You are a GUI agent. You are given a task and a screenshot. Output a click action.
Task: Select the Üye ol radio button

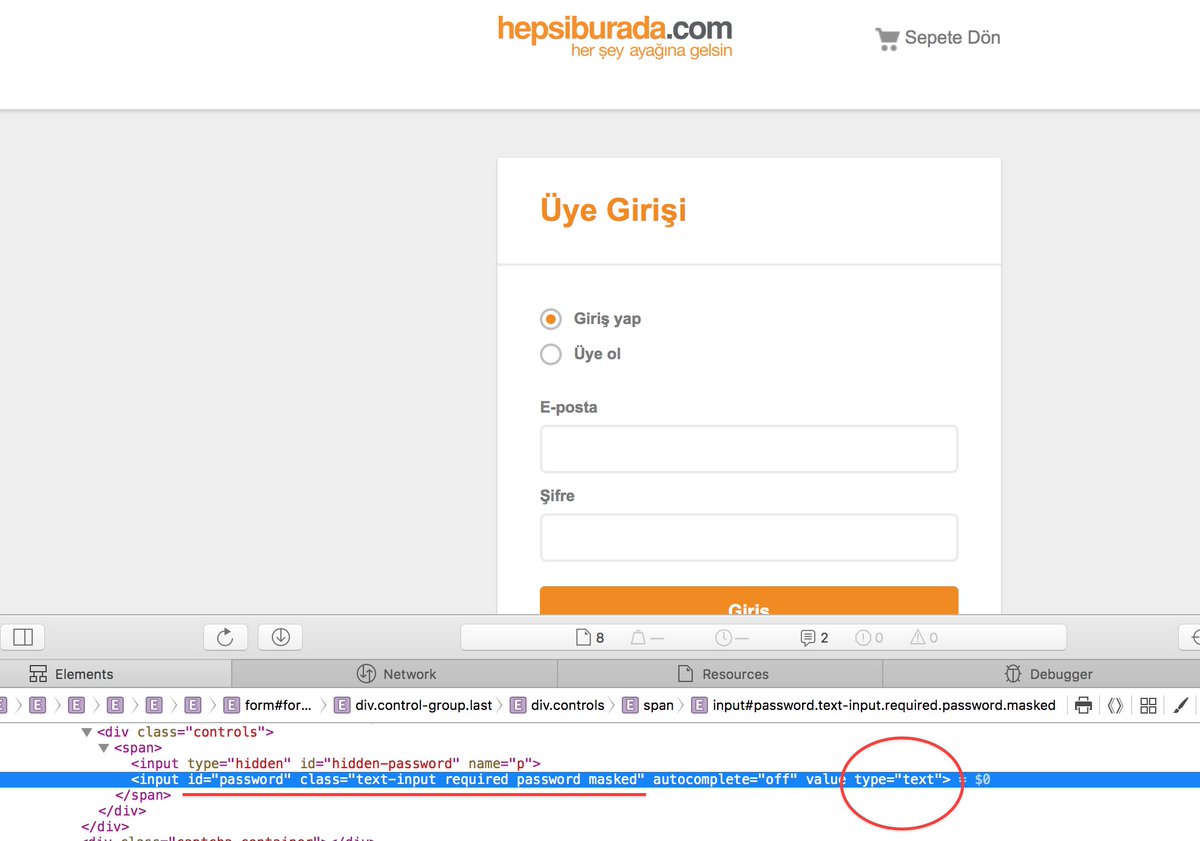[x=550, y=354]
